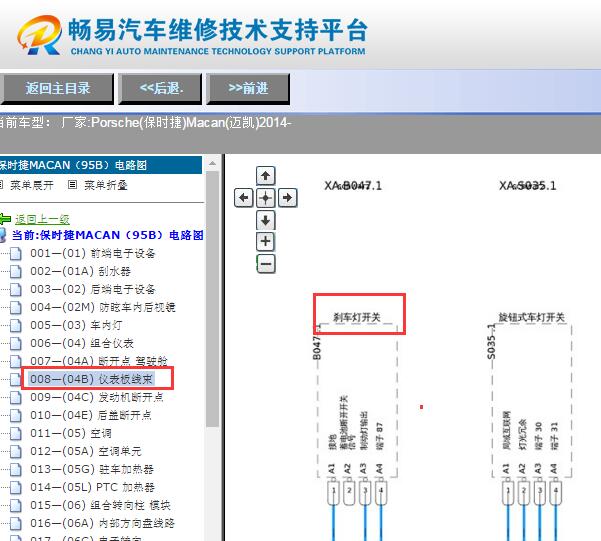Click the XA.B047.1 connector label
601x541 pixels.
(x=353, y=186)
